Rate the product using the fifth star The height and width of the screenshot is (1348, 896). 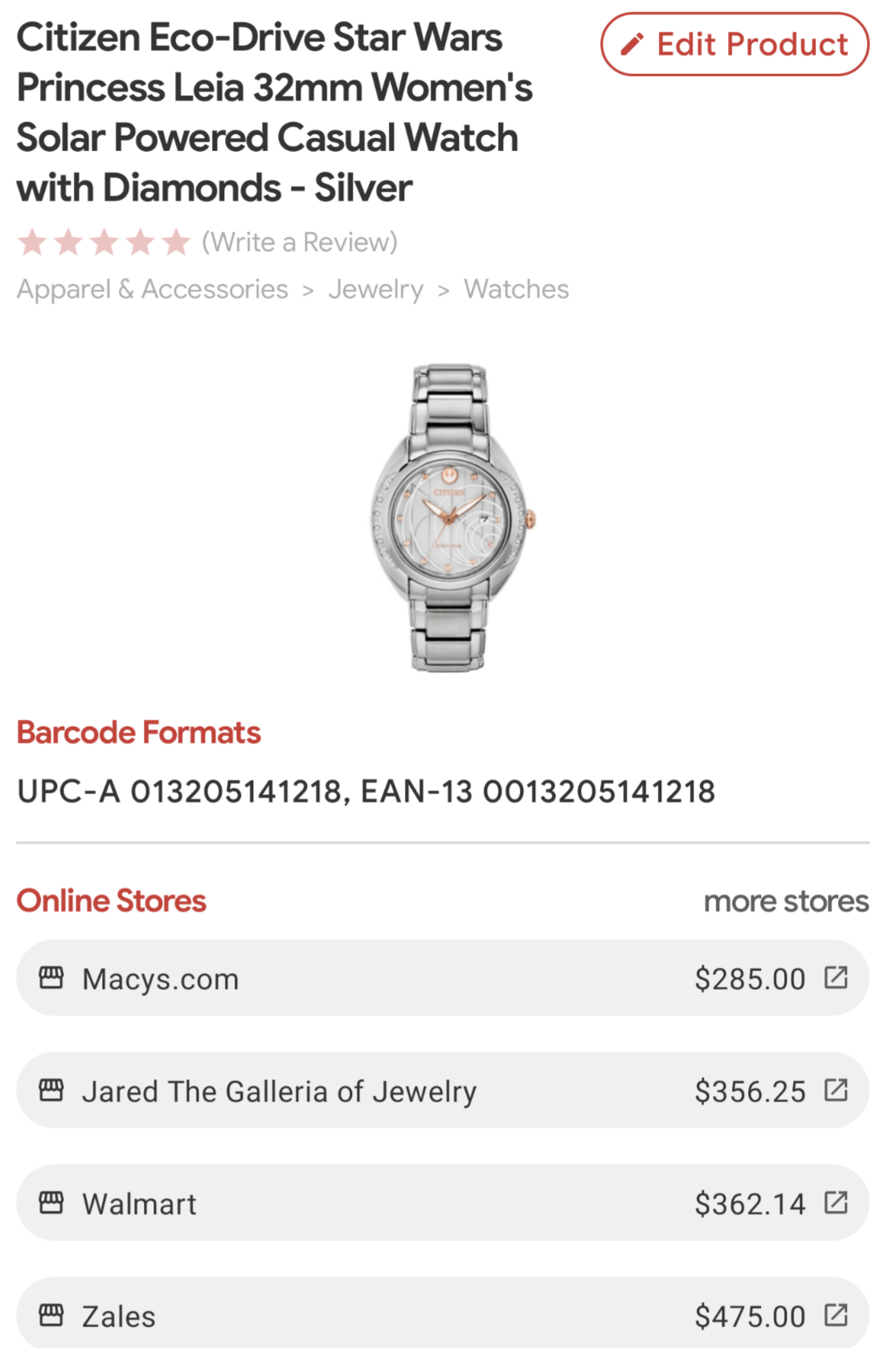(x=176, y=242)
